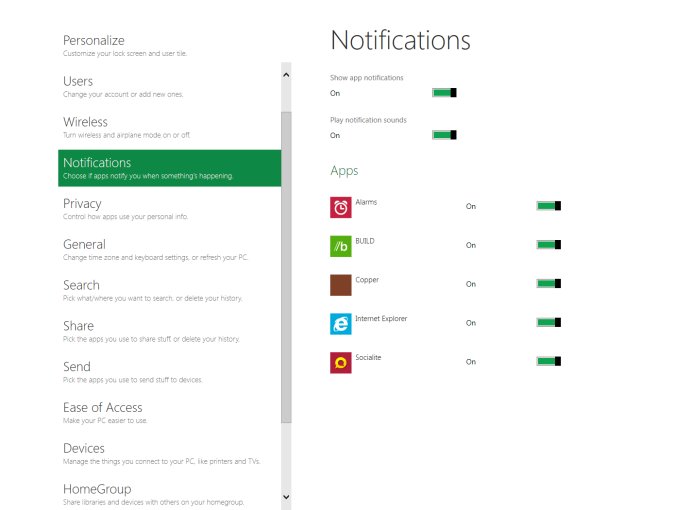The height and width of the screenshot is (510, 680).
Task: Click the Apps section heading
Action: click(344, 171)
